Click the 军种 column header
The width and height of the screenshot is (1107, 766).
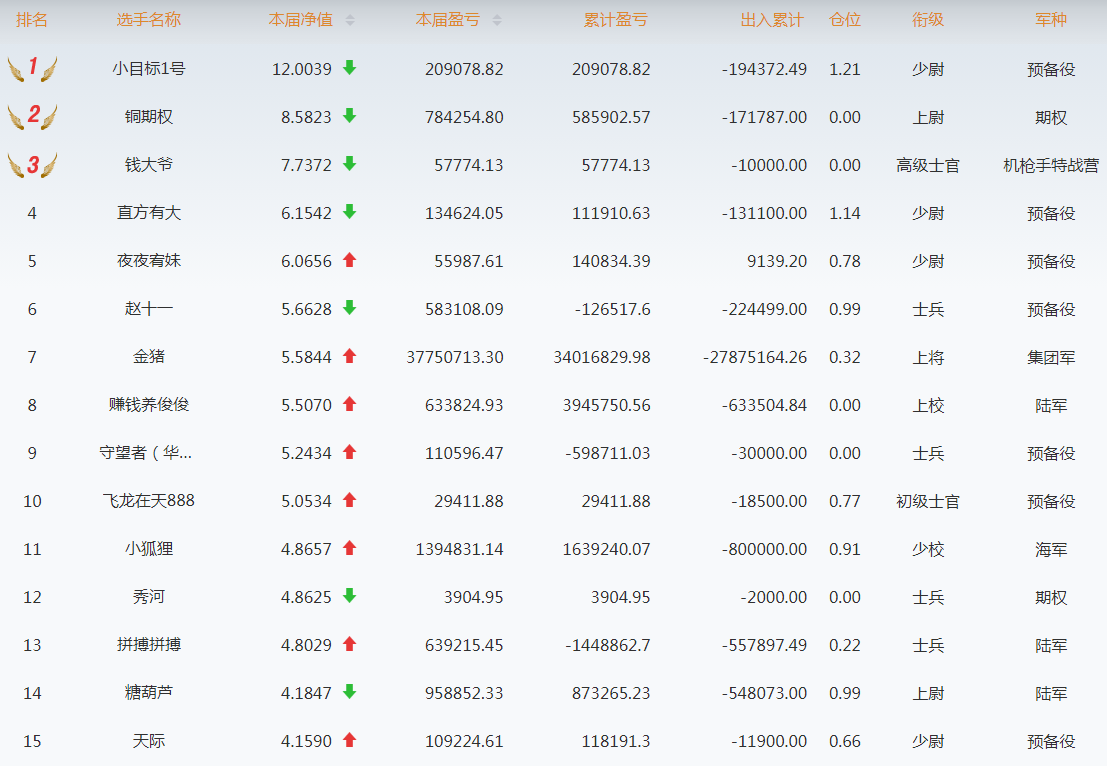coord(1051,21)
